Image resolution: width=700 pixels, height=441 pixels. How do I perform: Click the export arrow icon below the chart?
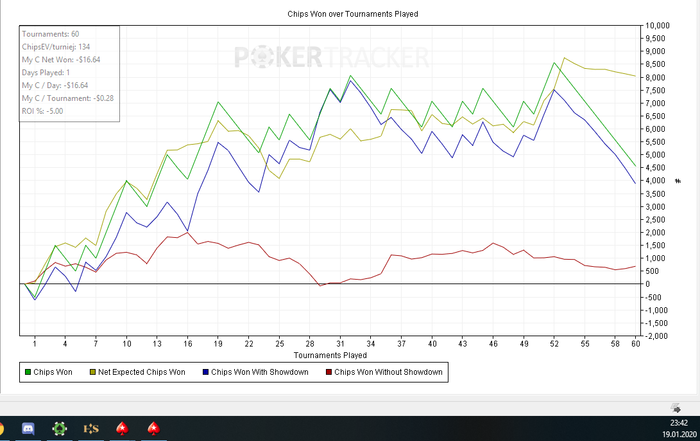coord(676,408)
